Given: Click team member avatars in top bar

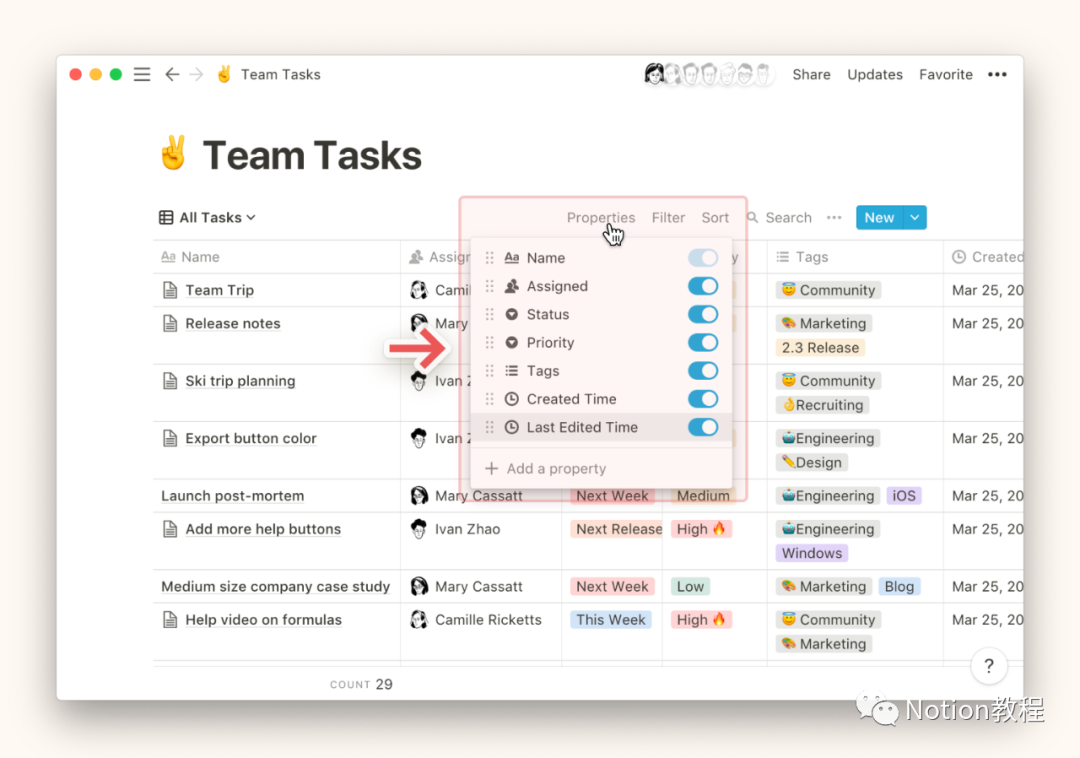Looking at the screenshot, I should tap(708, 75).
